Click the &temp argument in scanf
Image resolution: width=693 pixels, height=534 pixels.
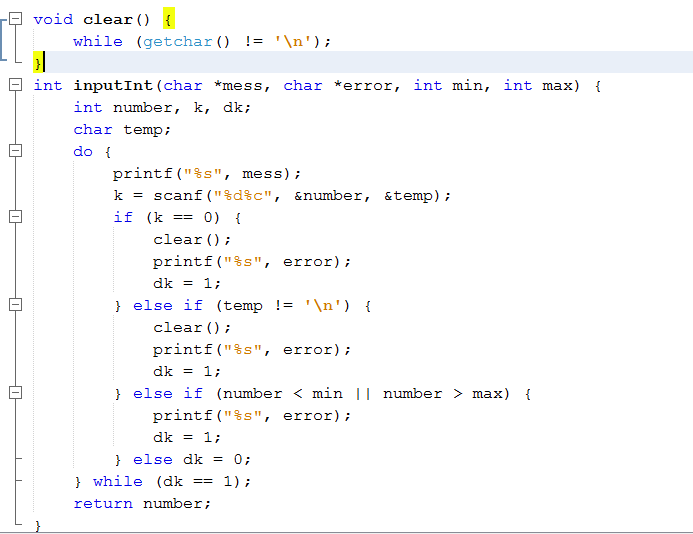click(412, 195)
